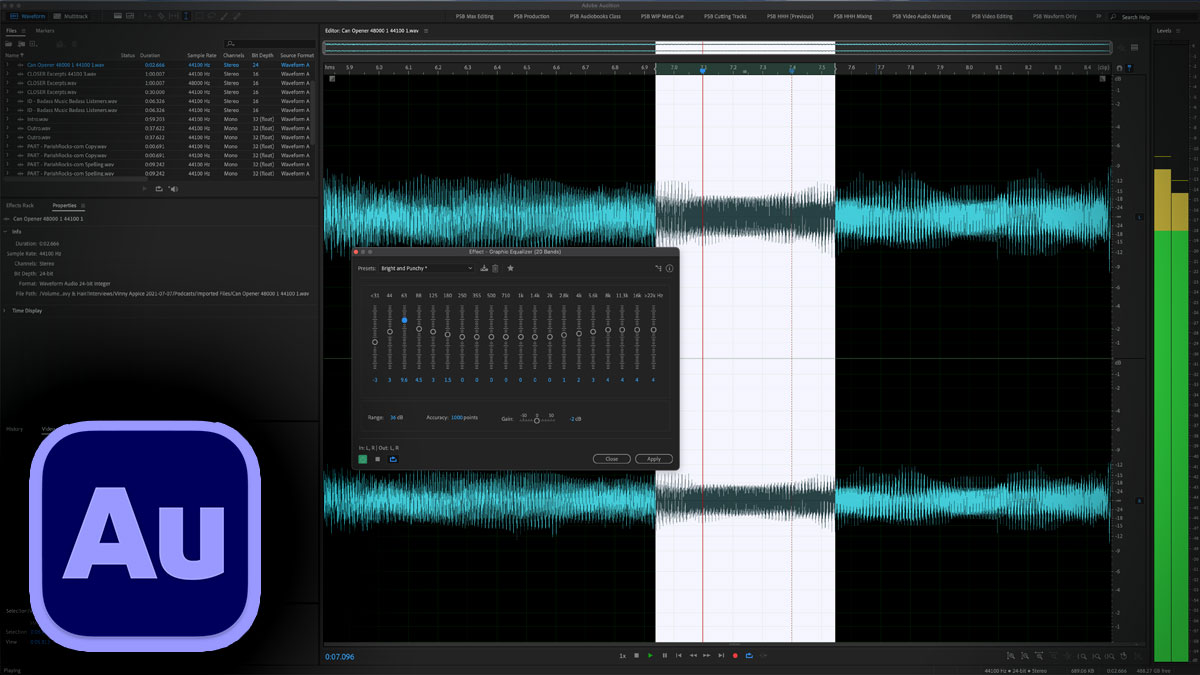Adjust the 8k Hz band slider

pos(607,329)
